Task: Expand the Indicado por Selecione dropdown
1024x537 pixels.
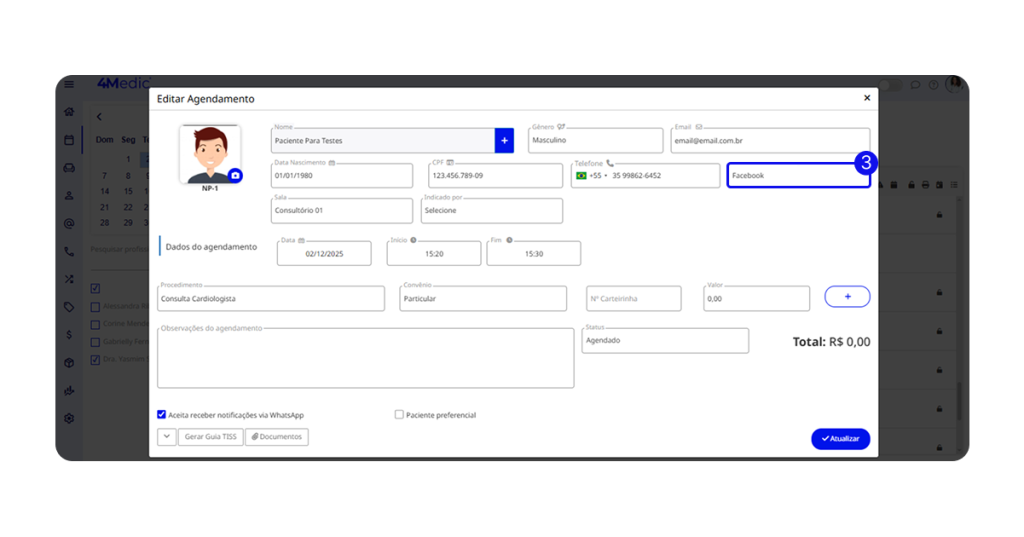Action: (x=491, y=211)
